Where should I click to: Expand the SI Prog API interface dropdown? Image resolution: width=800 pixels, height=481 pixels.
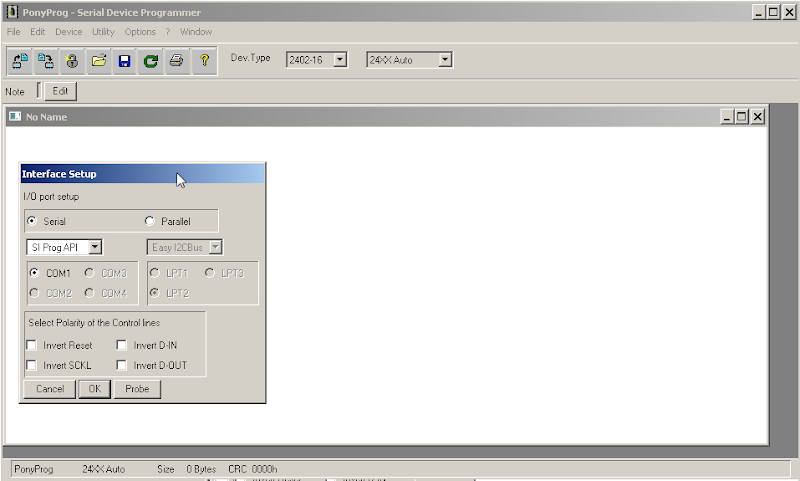click(95, 247)
